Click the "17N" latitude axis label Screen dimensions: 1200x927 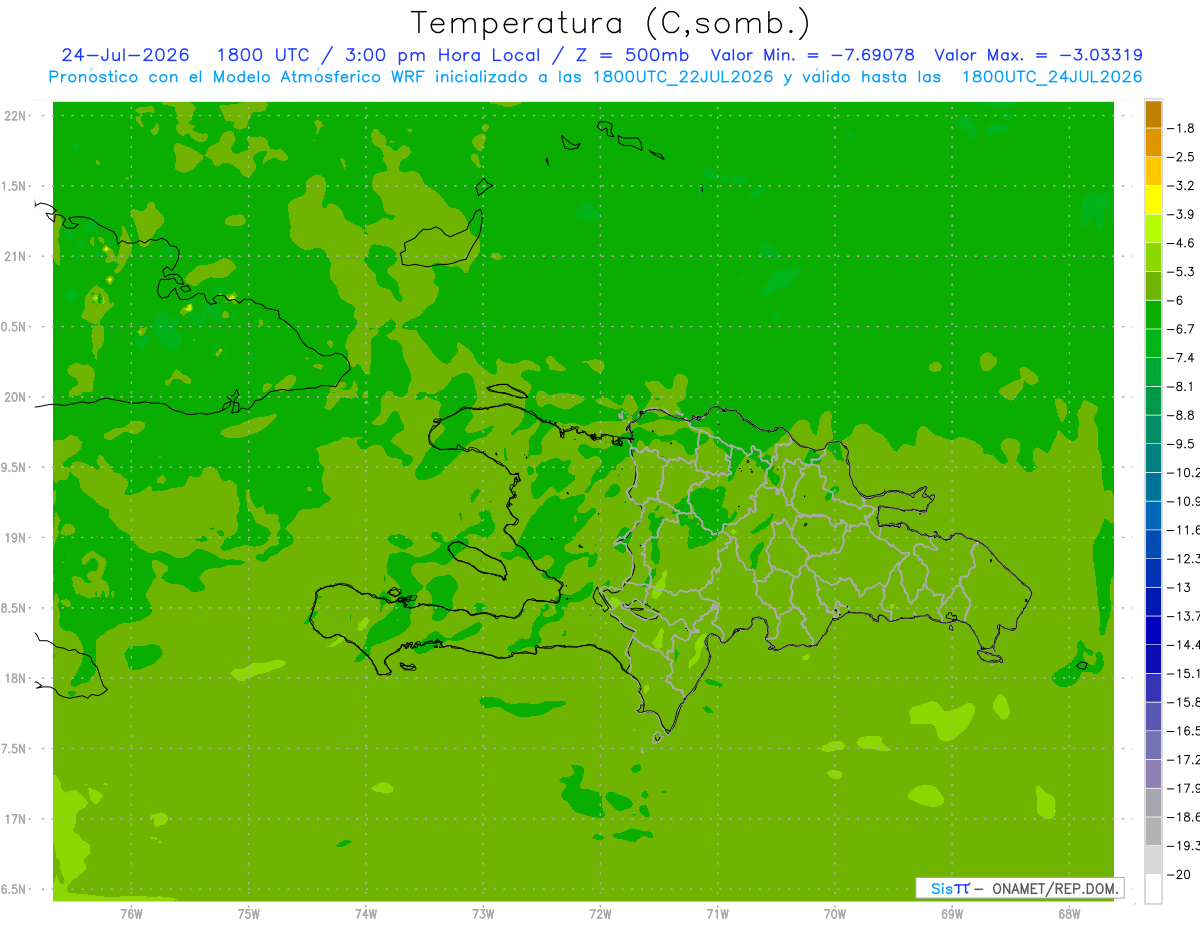click(16, 819)
